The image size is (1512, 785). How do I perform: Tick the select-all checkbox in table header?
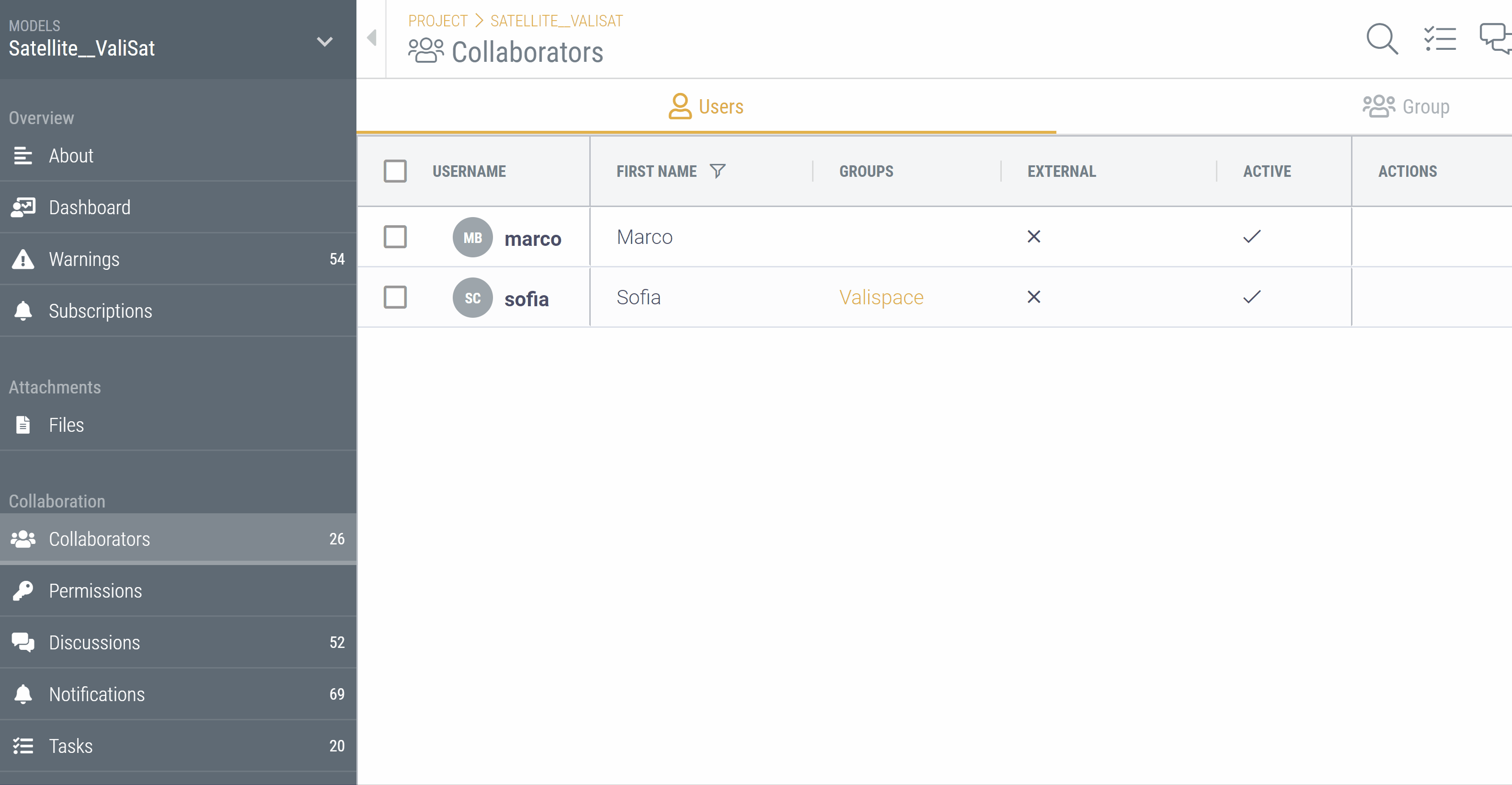395,171
